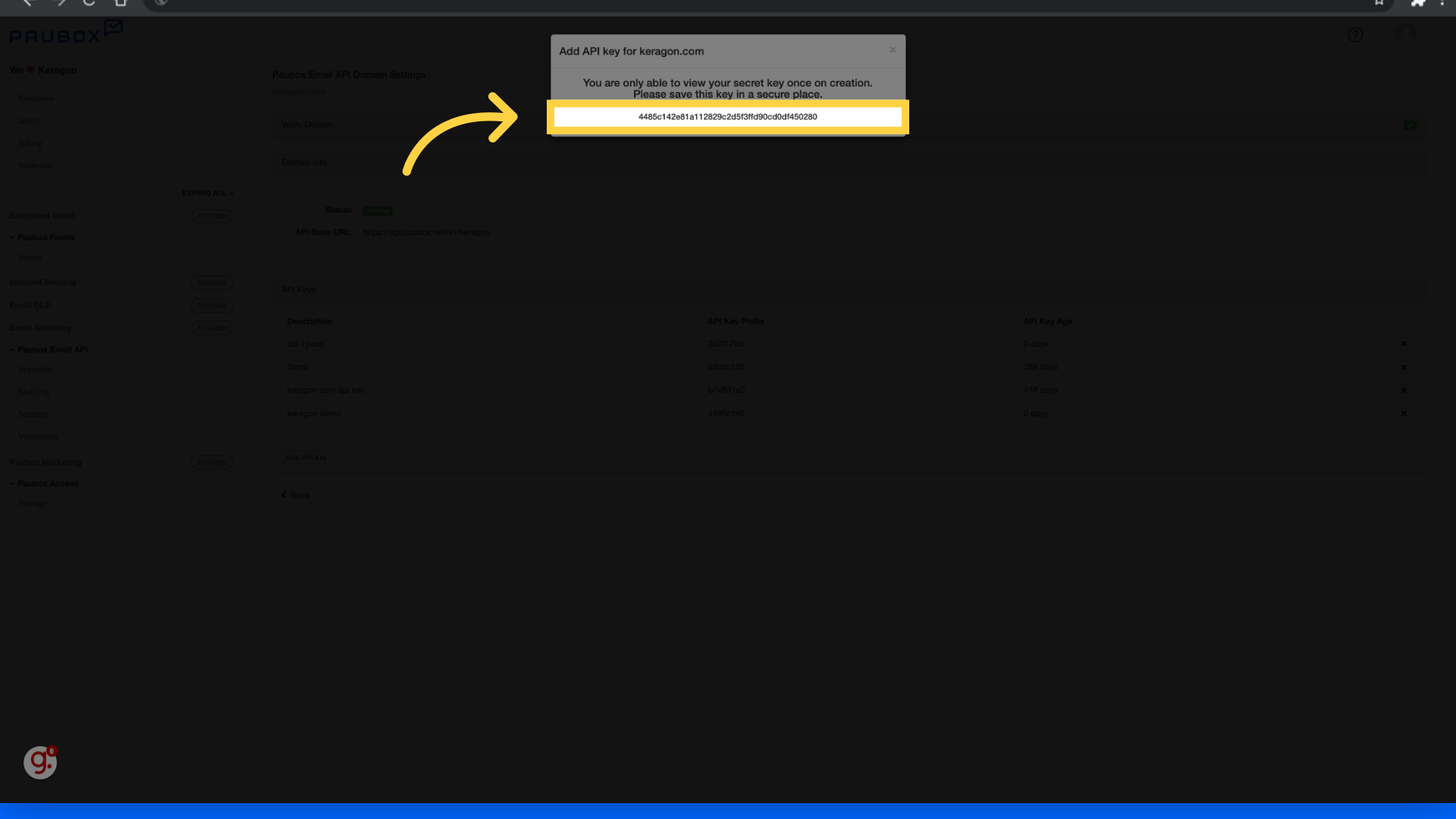Open Billing in the sidebar
The image size is (1456, 819).
(30, 143)
